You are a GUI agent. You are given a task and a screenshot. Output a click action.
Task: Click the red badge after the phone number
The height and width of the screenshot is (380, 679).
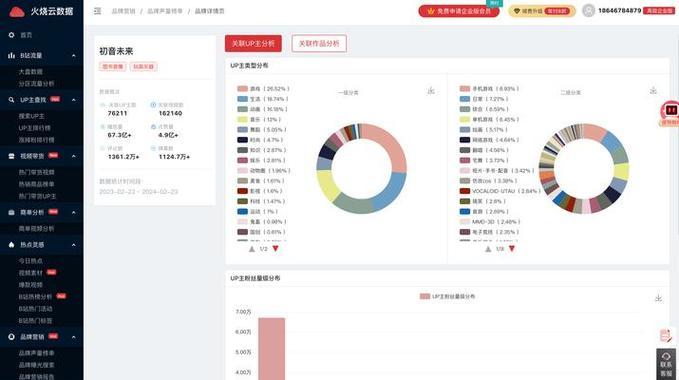659,11
